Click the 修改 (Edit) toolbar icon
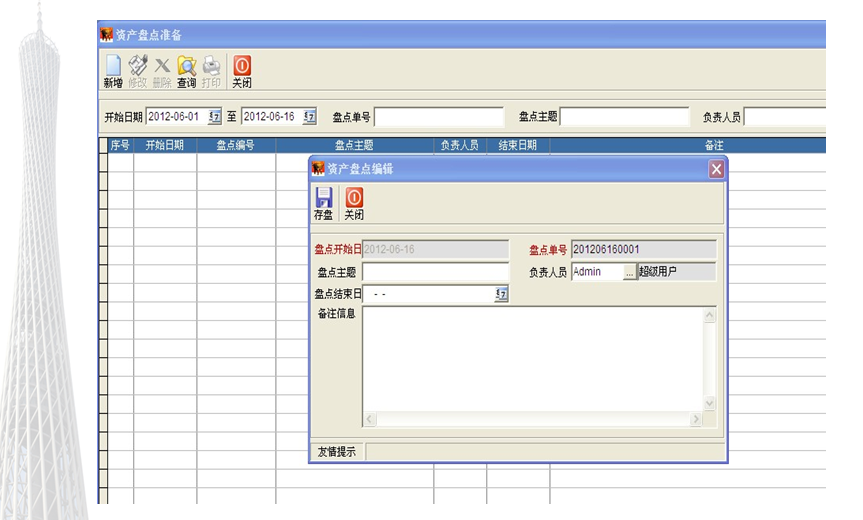Screen dimensions: 863x520 [x=138, y=72]
